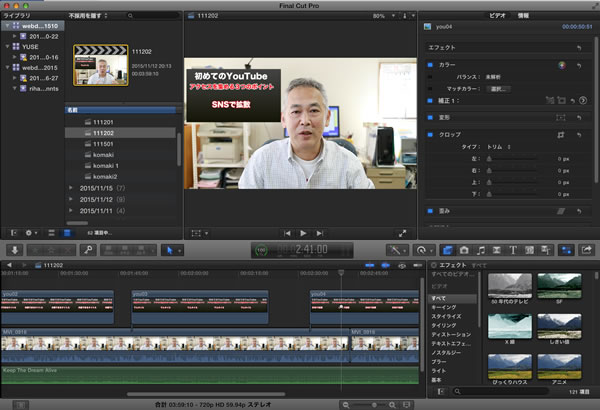The height and width of the screenshot is (410, 600).
Task: Open the Titles browser T icon
Action: coord(513,250)
